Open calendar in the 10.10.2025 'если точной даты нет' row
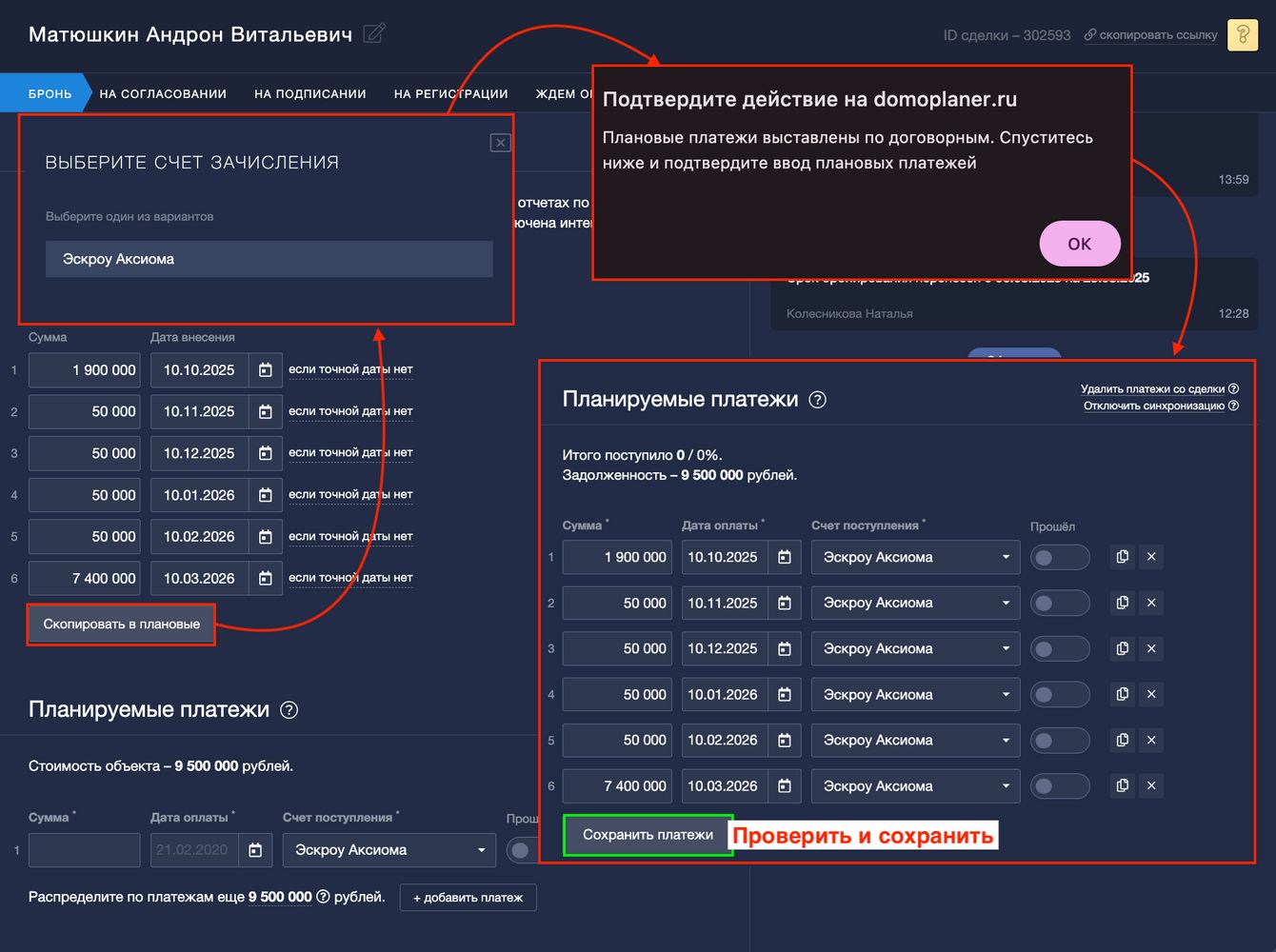The width and height of the screenshot is (1276, 952). tap(266, 370)
